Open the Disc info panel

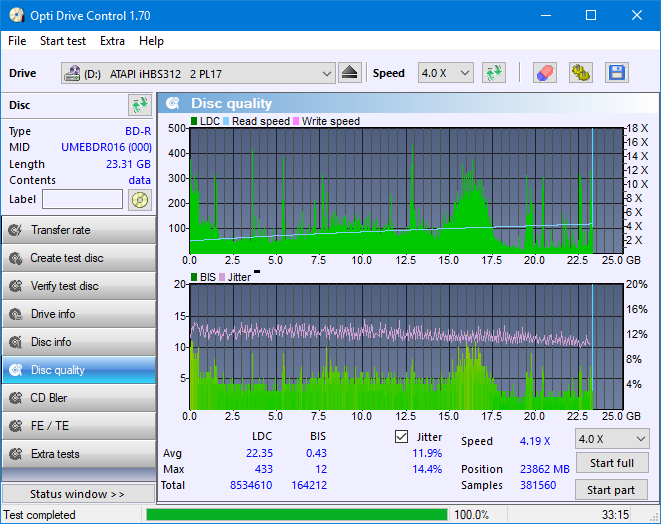click(x=79, y=342)
